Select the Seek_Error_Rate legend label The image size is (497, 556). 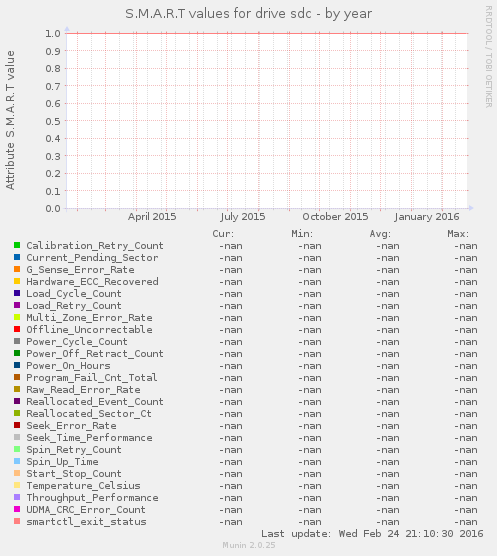point(71,426)
